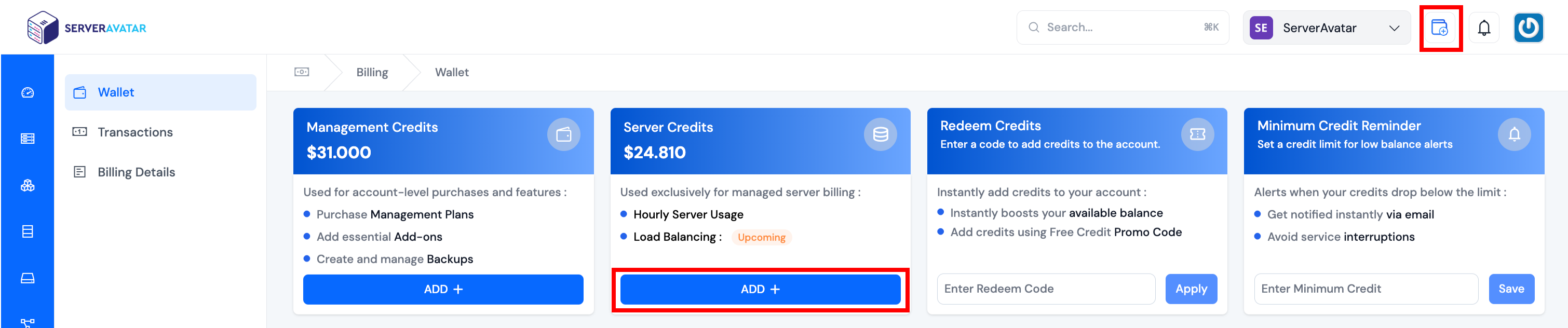Click the Minimum Credit Reminder bell icon
Screen dimensions: 1568x328
pos(1514,134)
